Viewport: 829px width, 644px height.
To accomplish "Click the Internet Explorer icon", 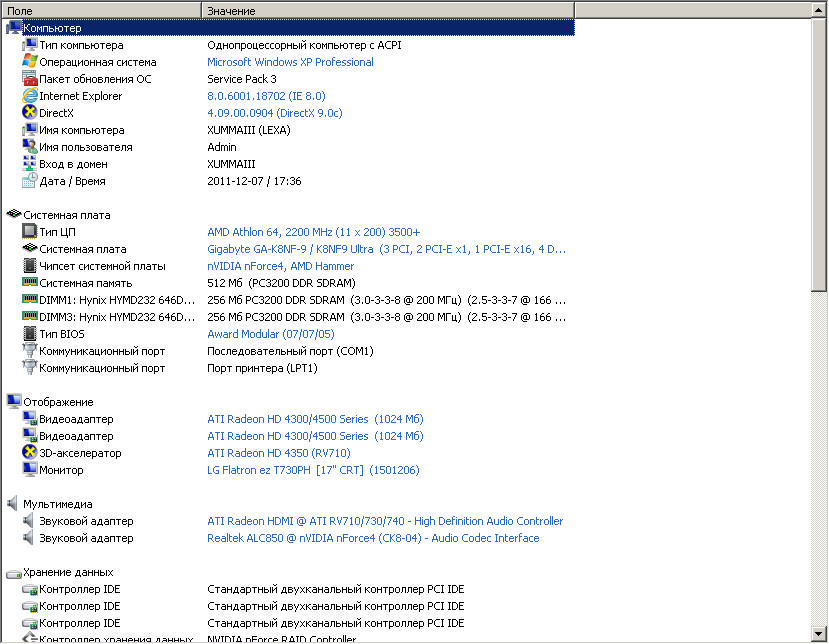I will click(x=30, y=96).
